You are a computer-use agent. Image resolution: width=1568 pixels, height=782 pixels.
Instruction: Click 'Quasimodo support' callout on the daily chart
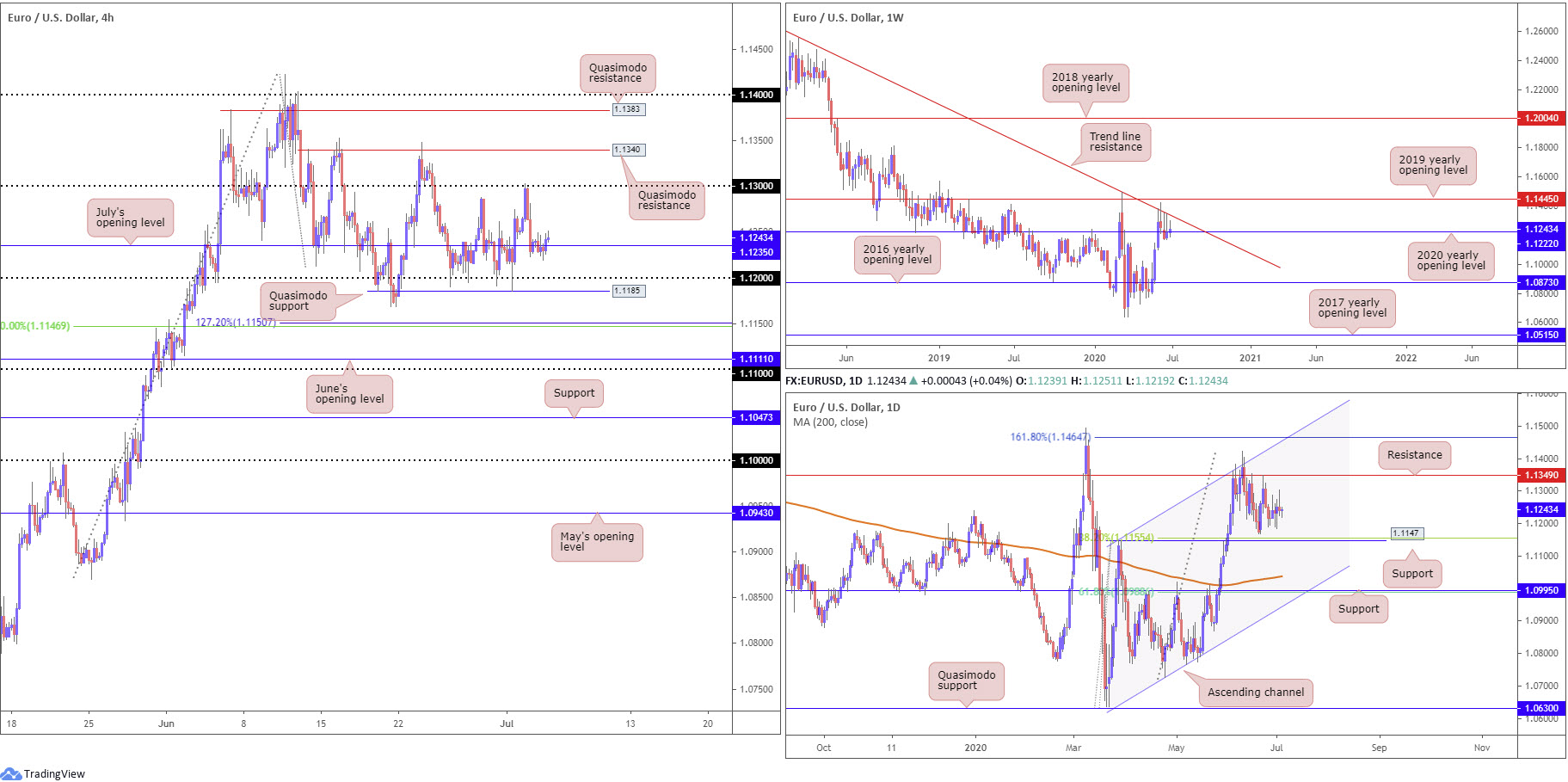coord(966,680)
